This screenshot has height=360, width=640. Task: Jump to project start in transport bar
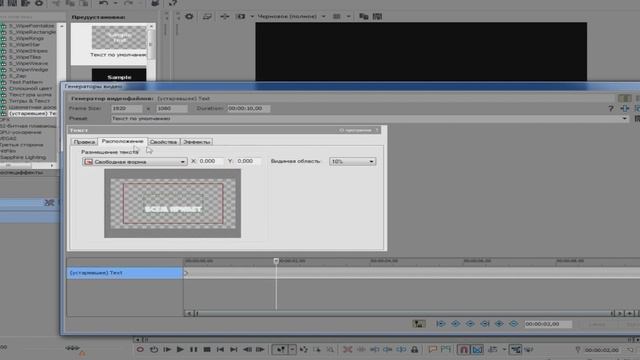pos(220,349)
